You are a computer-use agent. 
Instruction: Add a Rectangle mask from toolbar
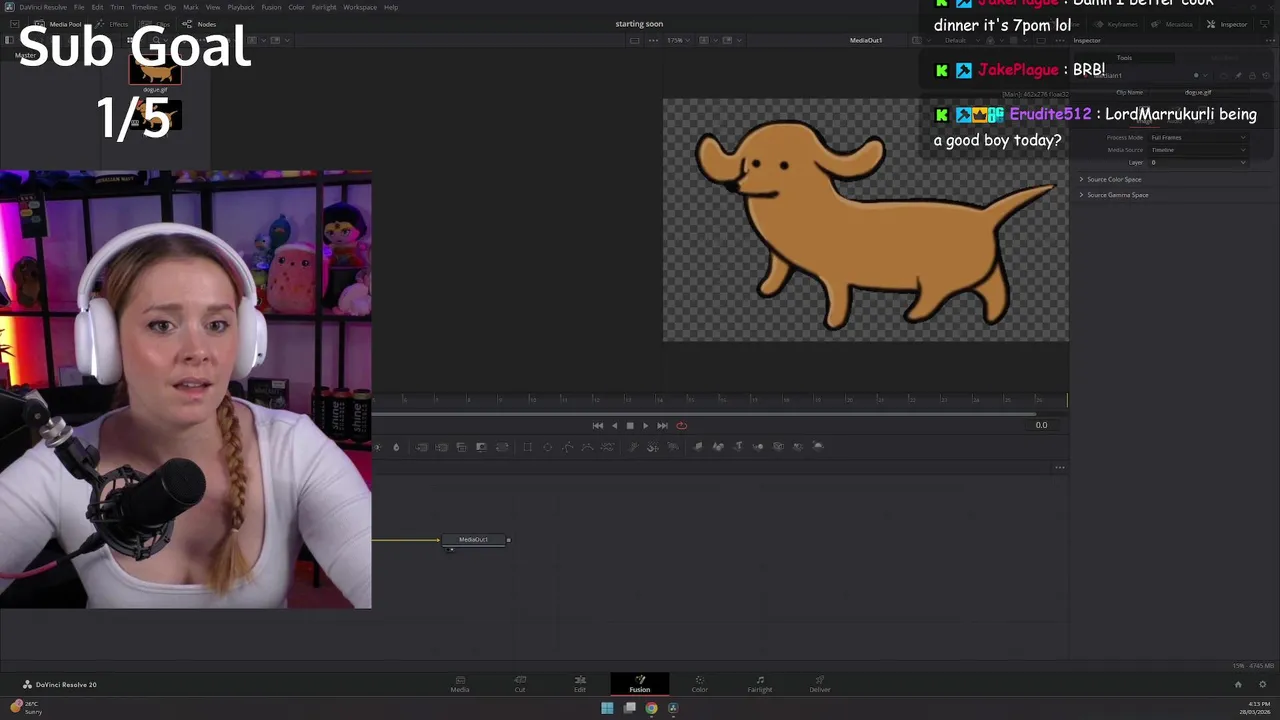[527, 446]
